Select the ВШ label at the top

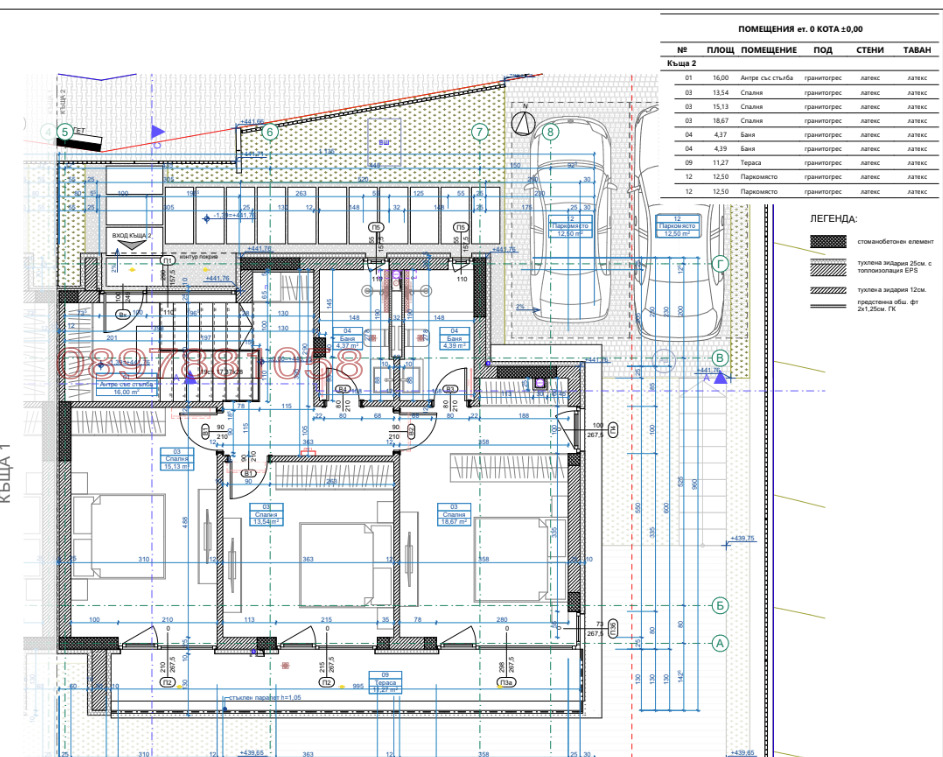pyautogui.click(x=384, y=143)
